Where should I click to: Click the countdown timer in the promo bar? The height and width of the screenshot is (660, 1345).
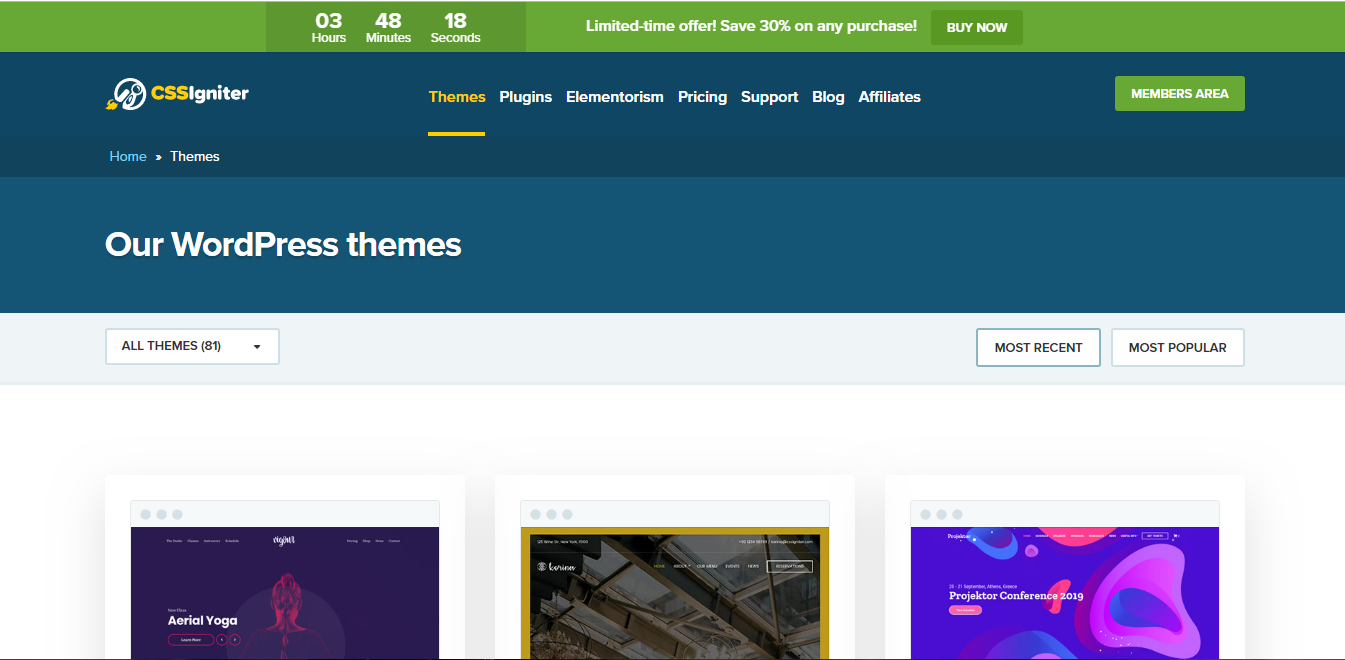395,27
